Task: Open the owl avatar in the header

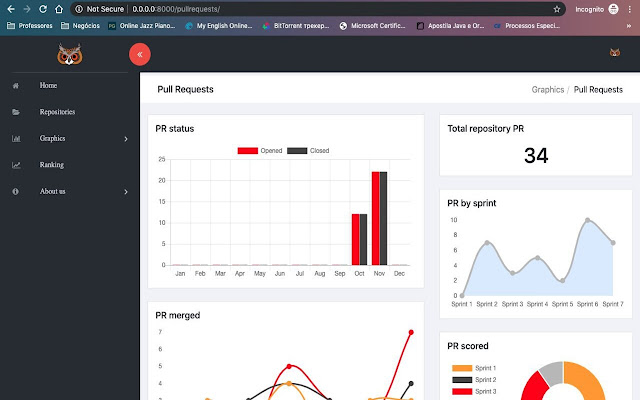Action: pyautogui.click(x=615, y=53)
